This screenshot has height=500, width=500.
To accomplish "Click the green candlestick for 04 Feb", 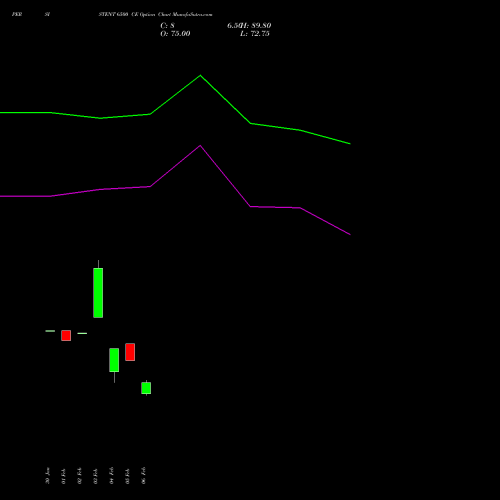I will point(114,360).
